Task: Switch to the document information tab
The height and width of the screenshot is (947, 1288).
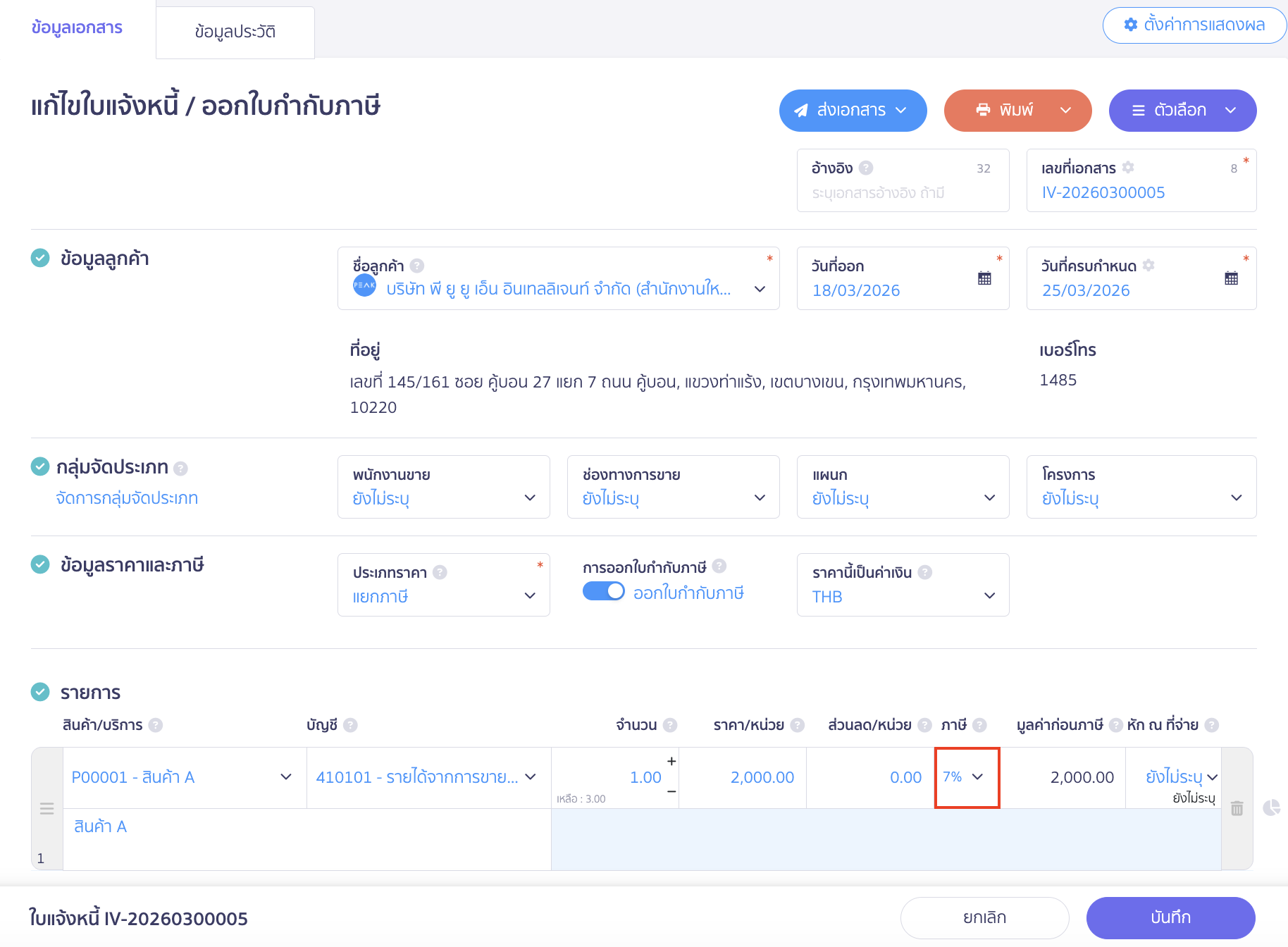Action: pos(77,27)
